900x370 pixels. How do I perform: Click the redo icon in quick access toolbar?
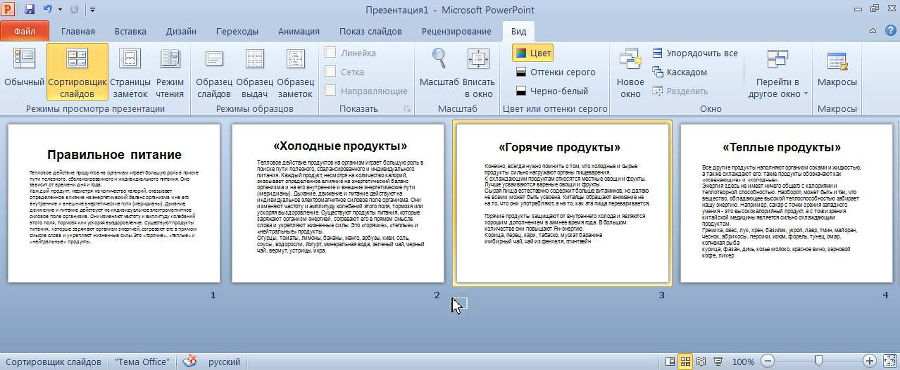[73, 10]
